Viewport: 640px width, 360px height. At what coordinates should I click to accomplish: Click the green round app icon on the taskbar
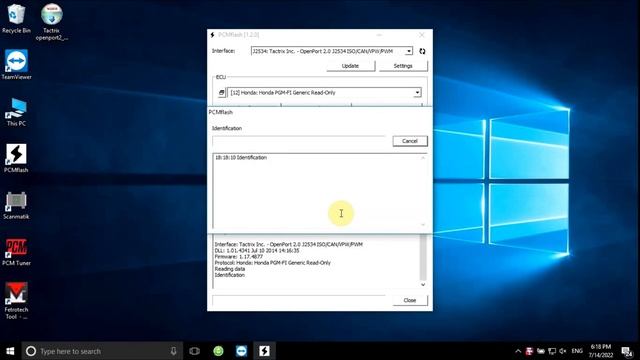218,351
